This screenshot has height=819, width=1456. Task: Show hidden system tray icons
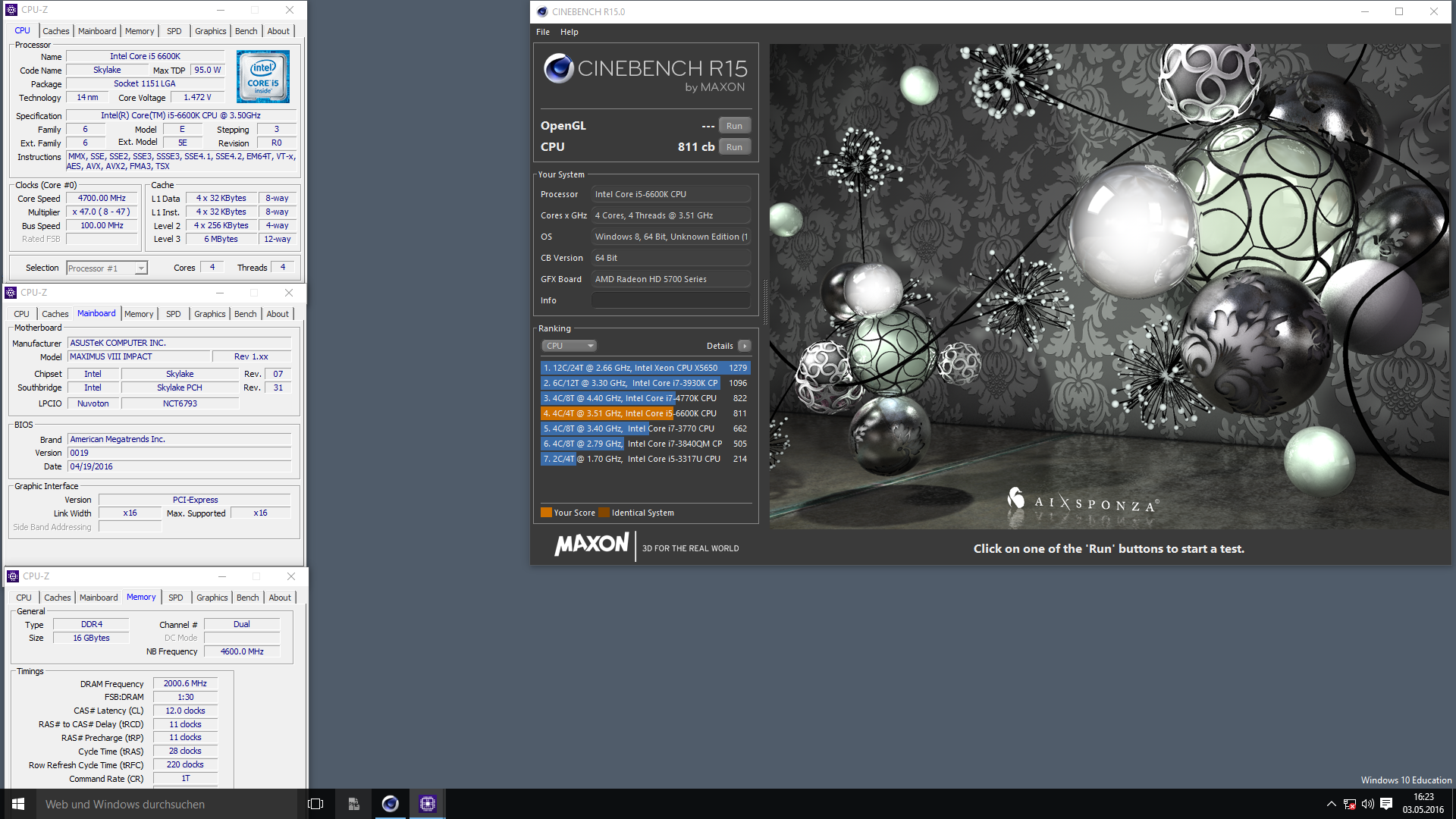click(1332, 804)
